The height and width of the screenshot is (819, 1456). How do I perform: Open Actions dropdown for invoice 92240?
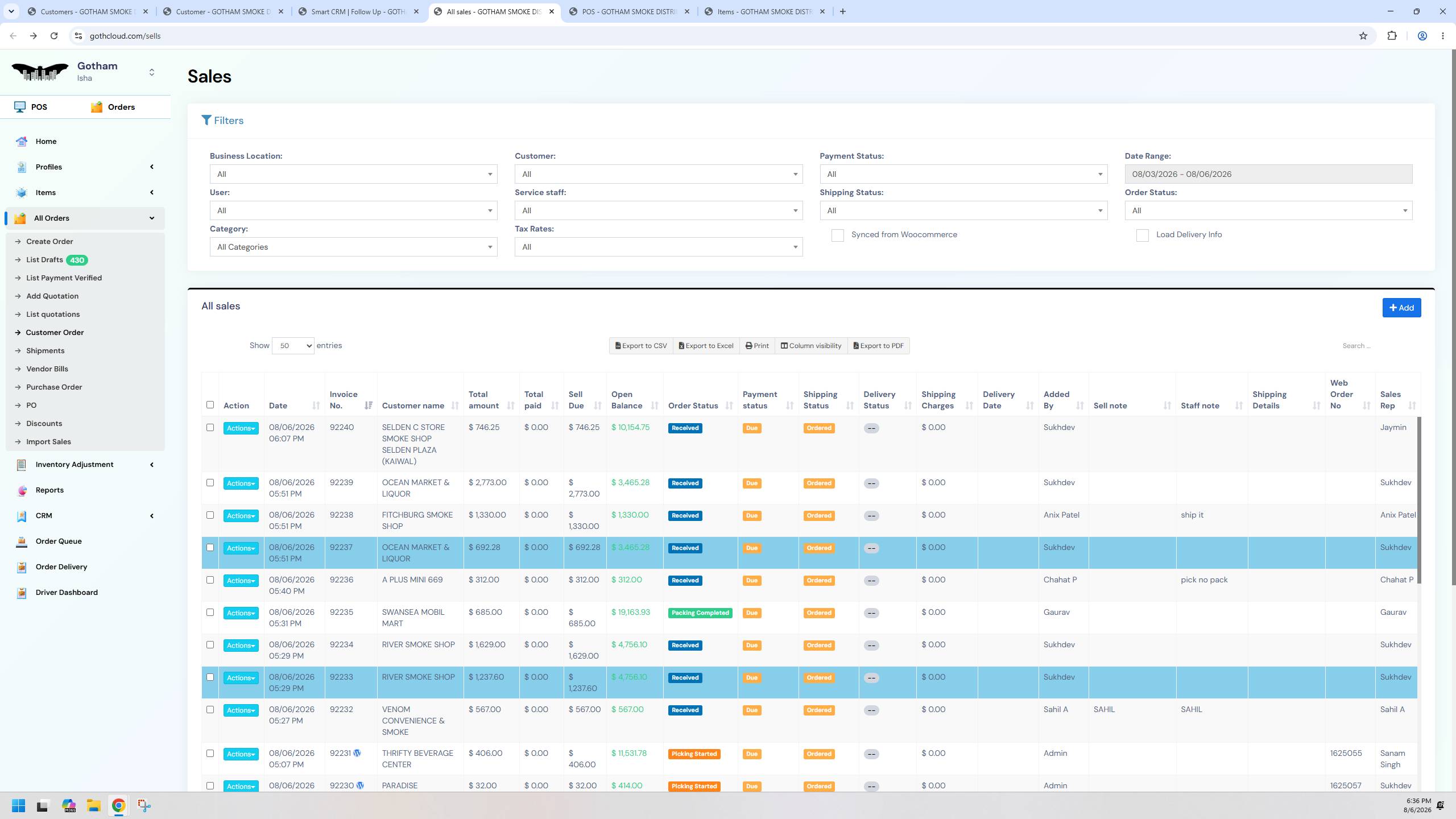coord(241,428)
